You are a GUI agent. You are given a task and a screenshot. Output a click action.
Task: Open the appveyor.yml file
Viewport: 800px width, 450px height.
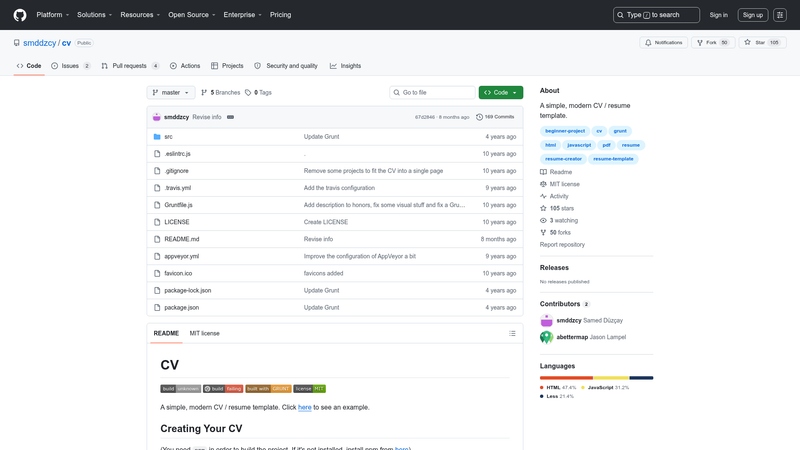182,256
